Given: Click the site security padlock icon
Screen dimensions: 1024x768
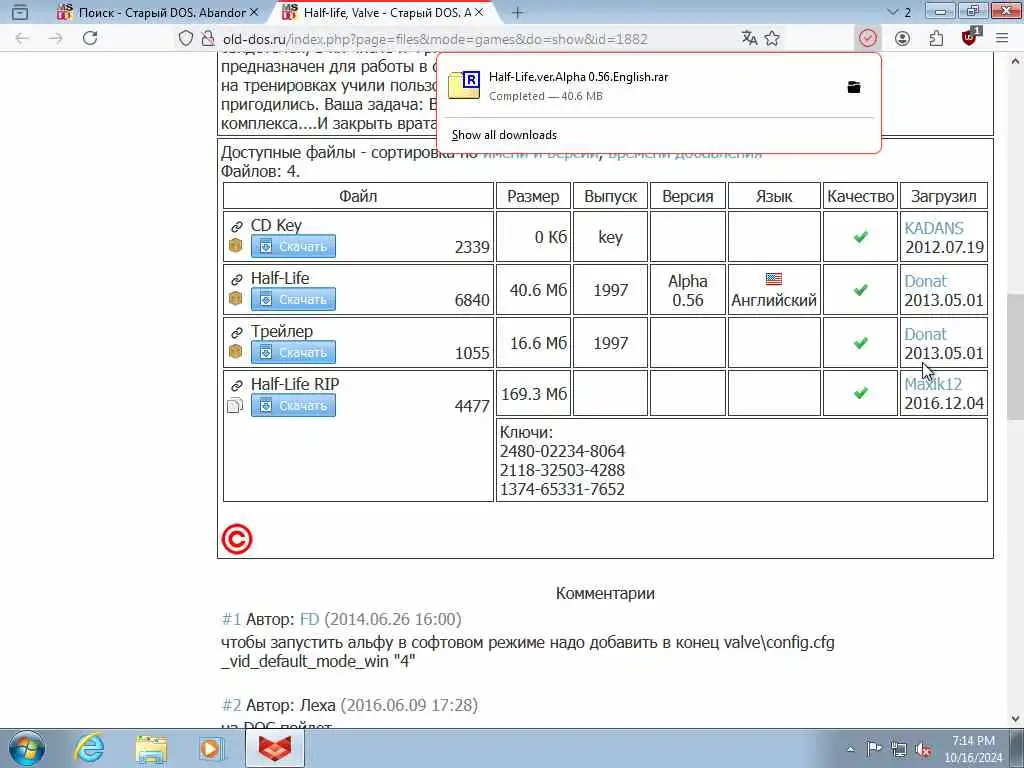Looking at the screenshot, I should [208, 39].
